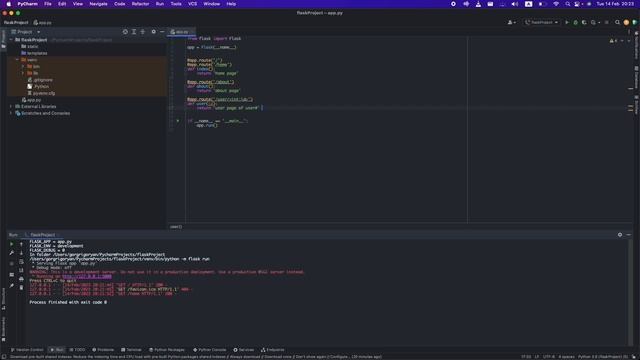The image size is (640, 360).
Task: Pin tab icon in Run panel
Action: click(11, 286)
